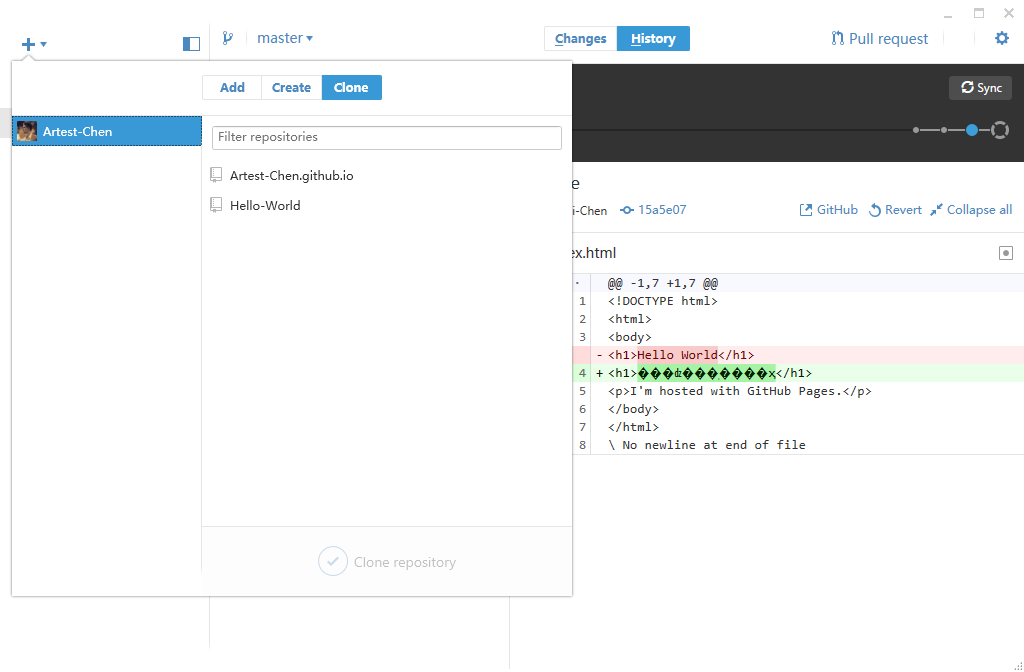The width and height of the screenshot is (1024, 672).
Task: Click 'No newline at end of file' line
Action: (x=798, y=445)
